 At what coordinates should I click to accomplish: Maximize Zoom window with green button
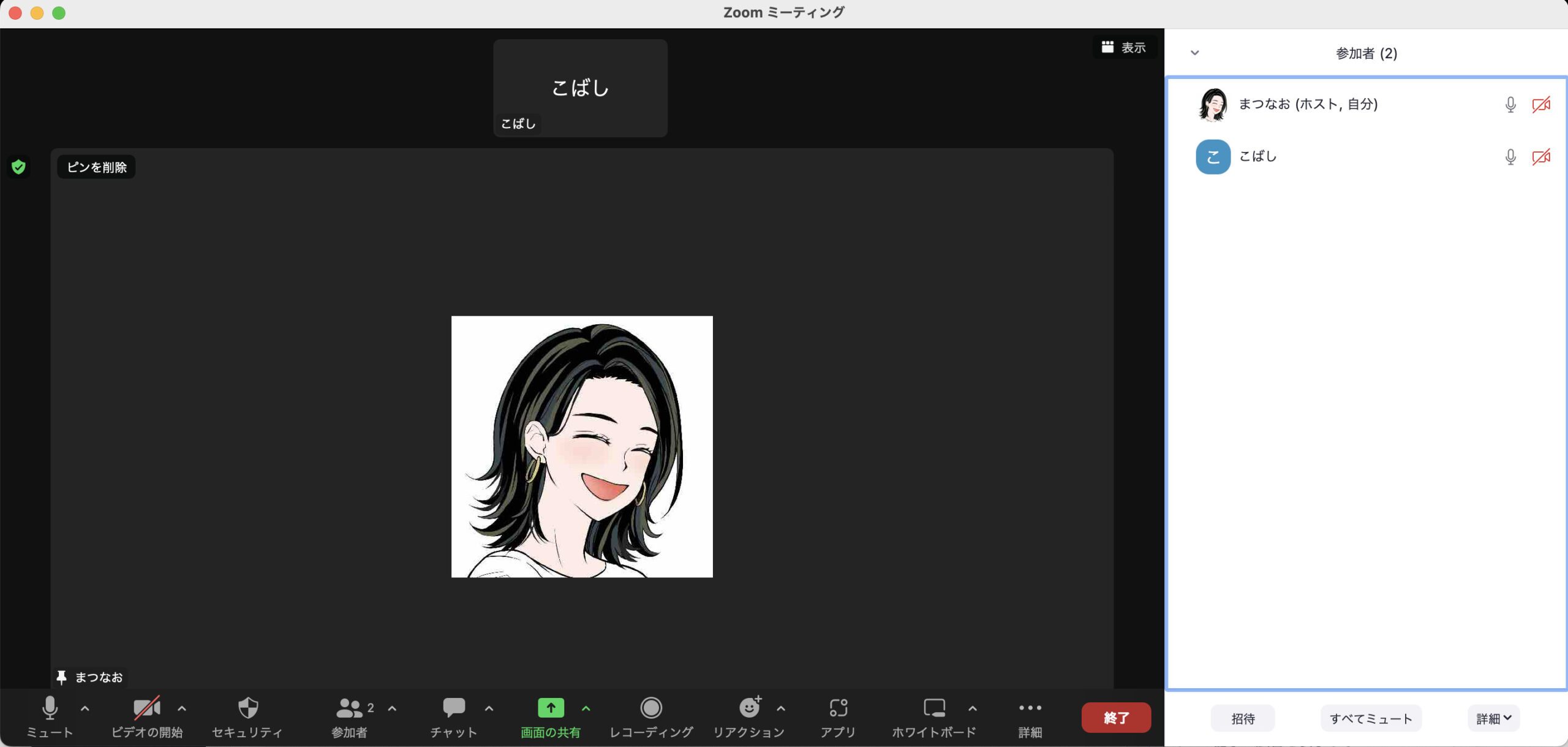pyautogui.click(x=59, y=13)
